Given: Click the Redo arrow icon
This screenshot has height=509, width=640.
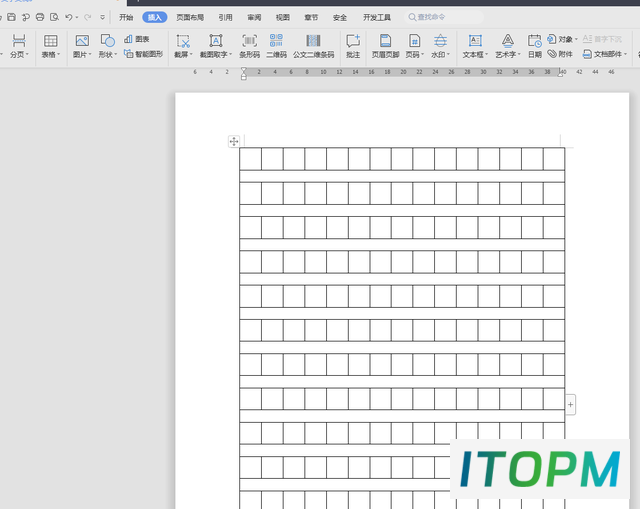Looking at the screenshot, I should click(x=87, y=17).
